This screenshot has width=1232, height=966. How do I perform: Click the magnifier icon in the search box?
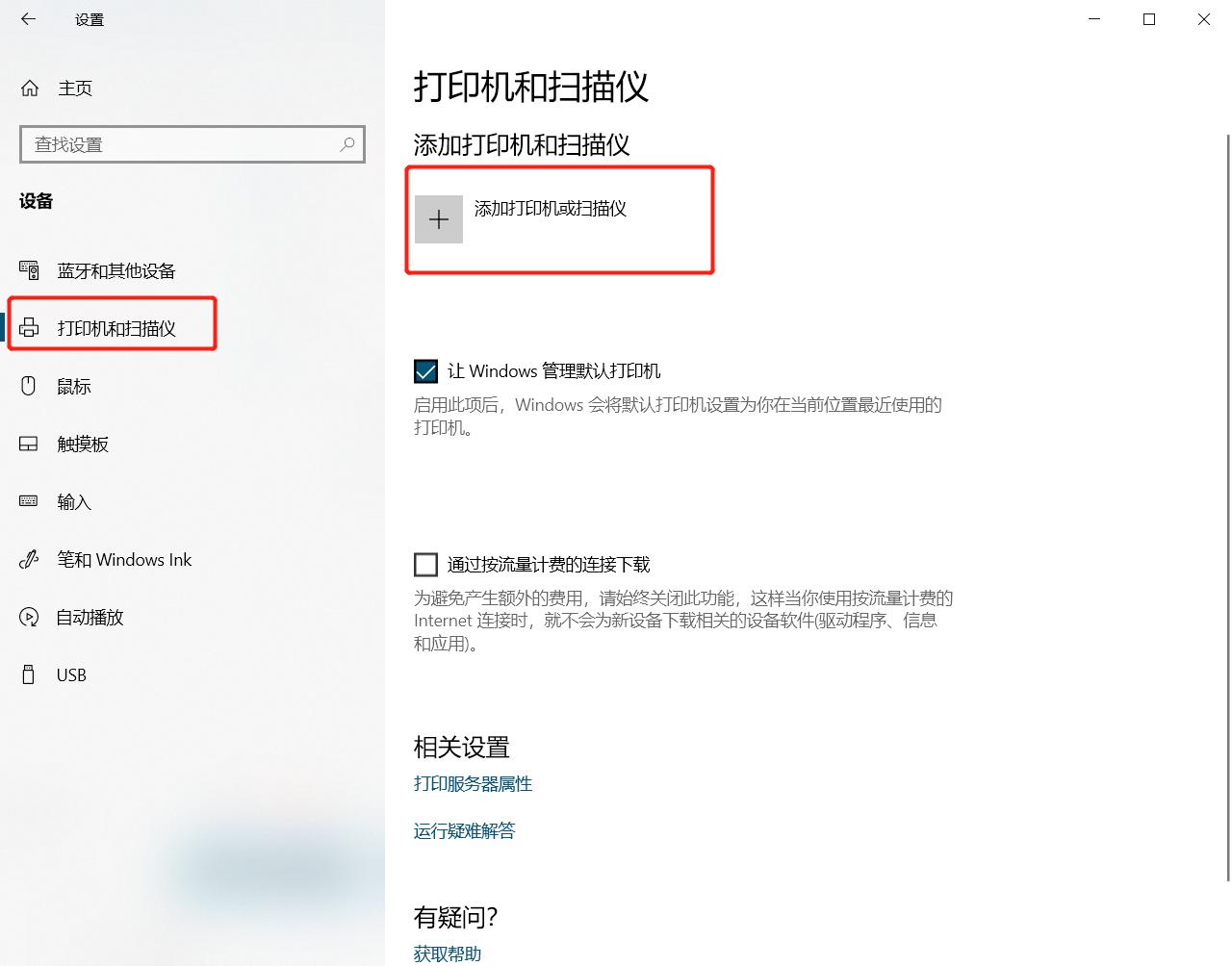(346, 144)
